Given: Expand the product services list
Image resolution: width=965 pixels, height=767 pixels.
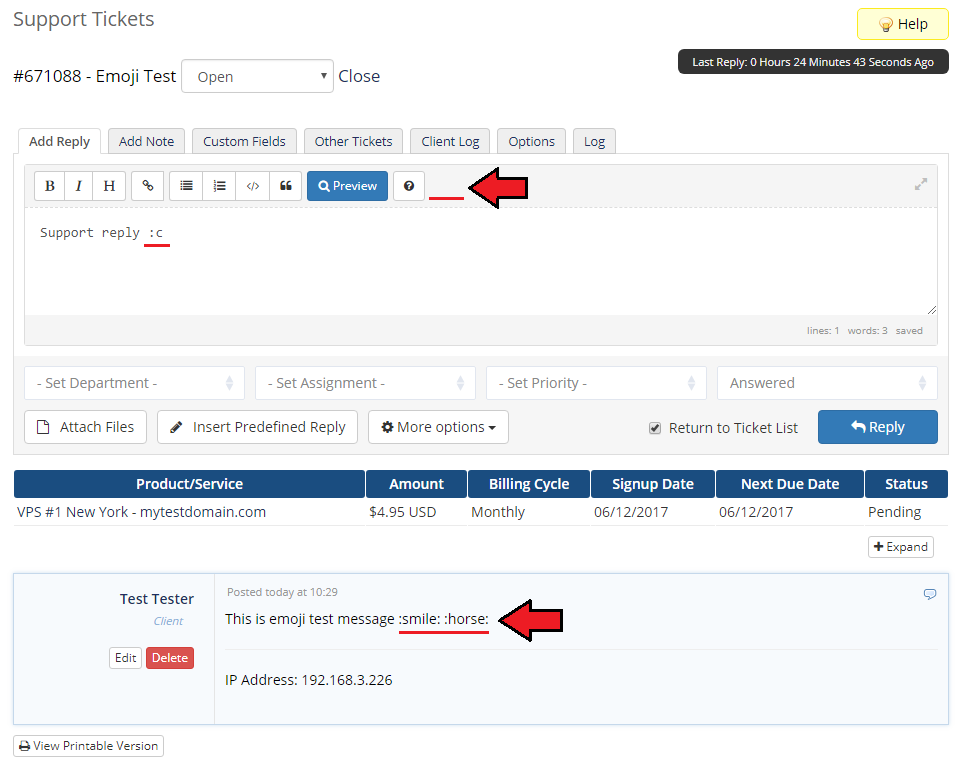Looking at the screenshot, I should [900, 547].
